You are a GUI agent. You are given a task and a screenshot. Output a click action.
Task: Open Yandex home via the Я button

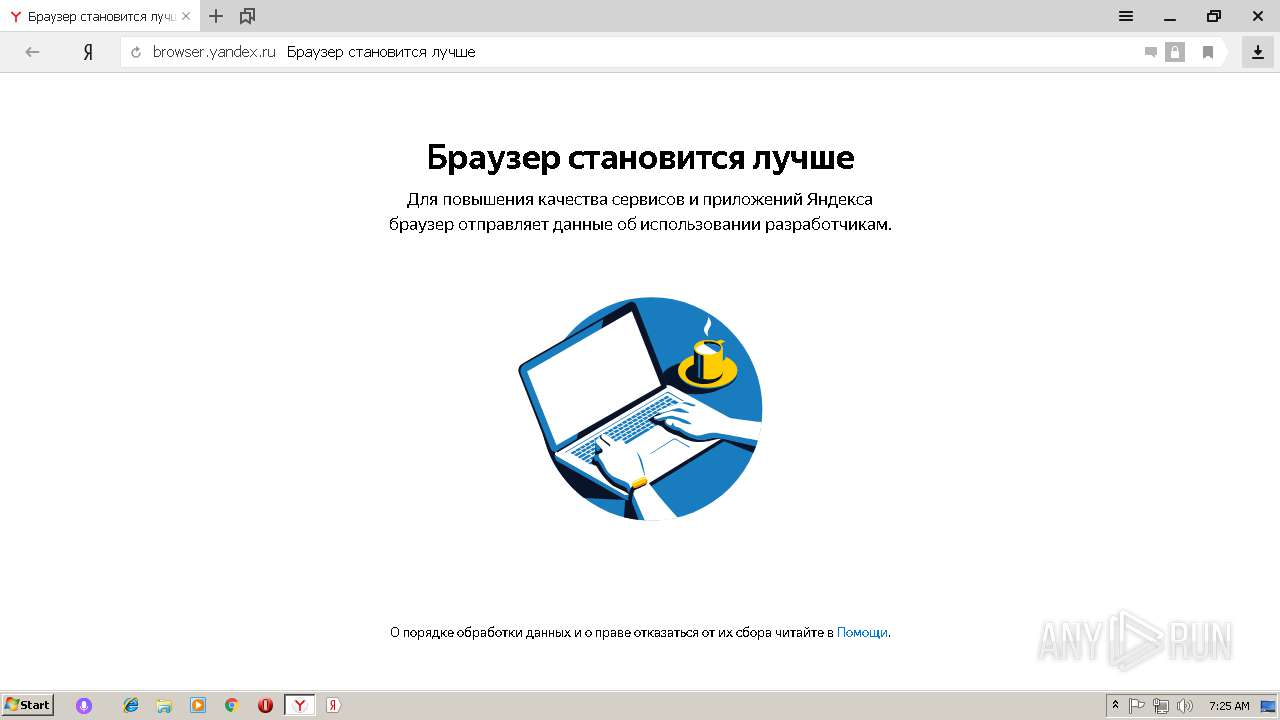click(88, 52)
